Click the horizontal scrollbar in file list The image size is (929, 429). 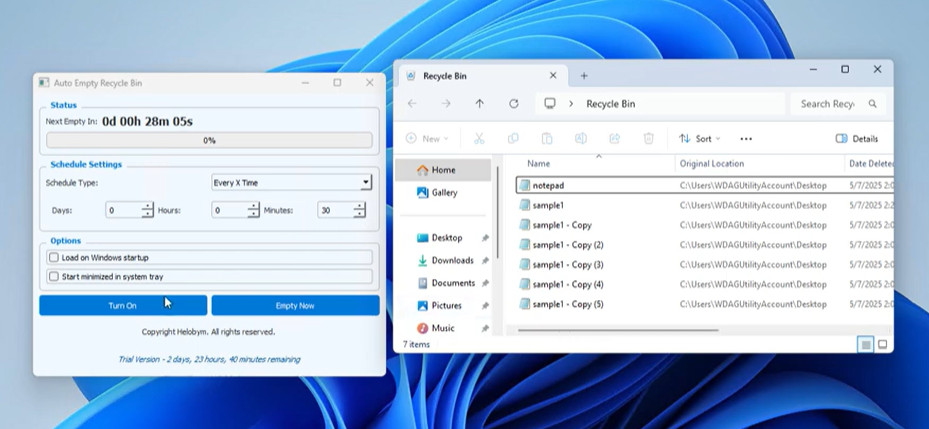point(619,330)
